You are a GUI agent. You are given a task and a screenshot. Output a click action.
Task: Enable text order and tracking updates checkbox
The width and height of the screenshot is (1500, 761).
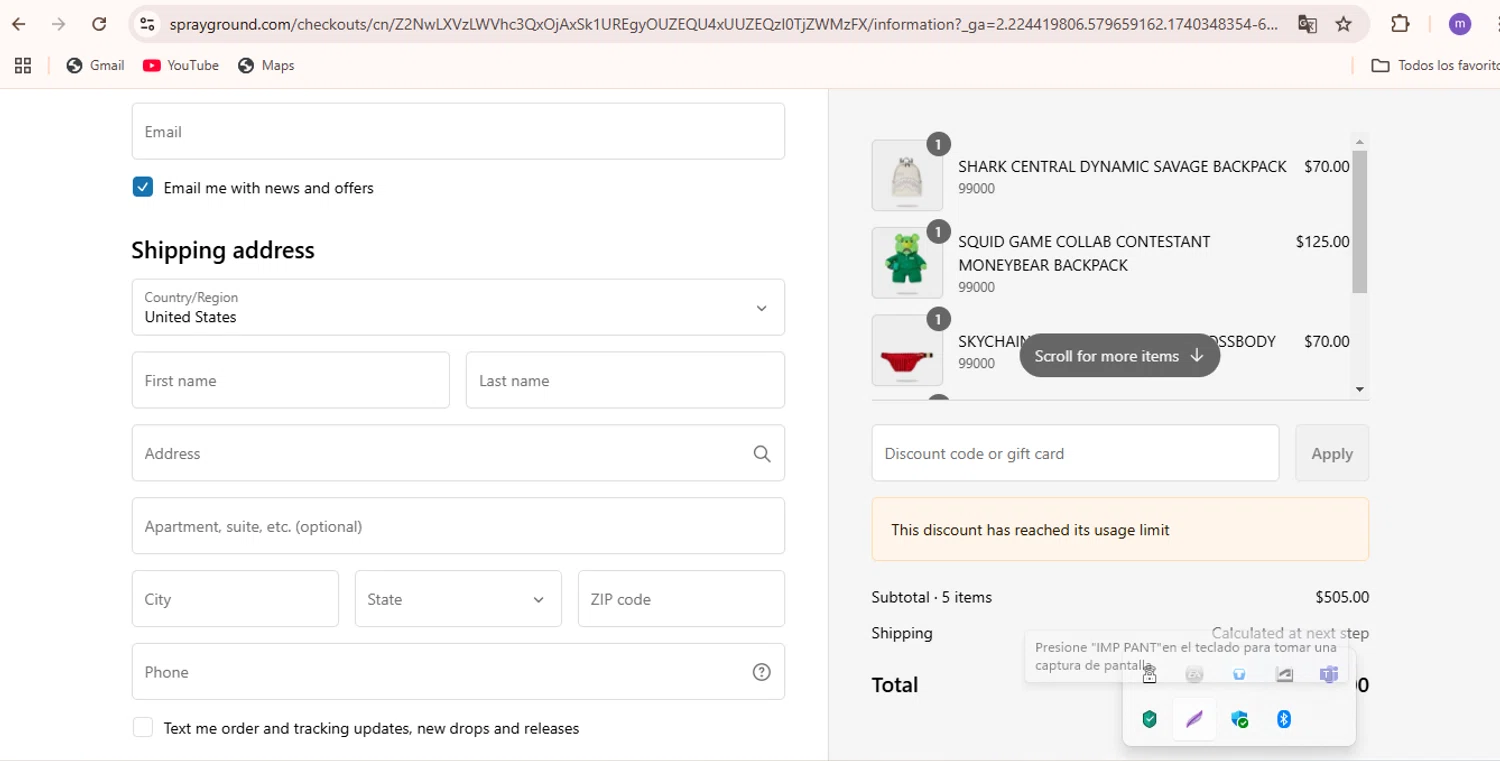point(143,728)
